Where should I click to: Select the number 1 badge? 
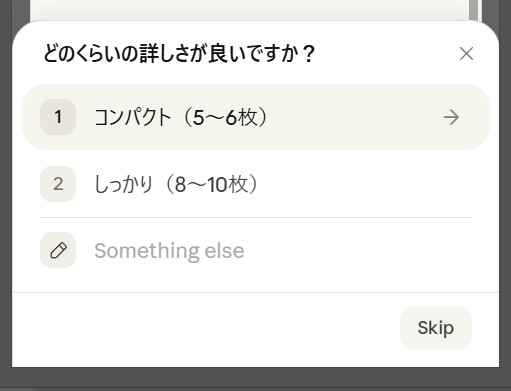pos(58,117)
